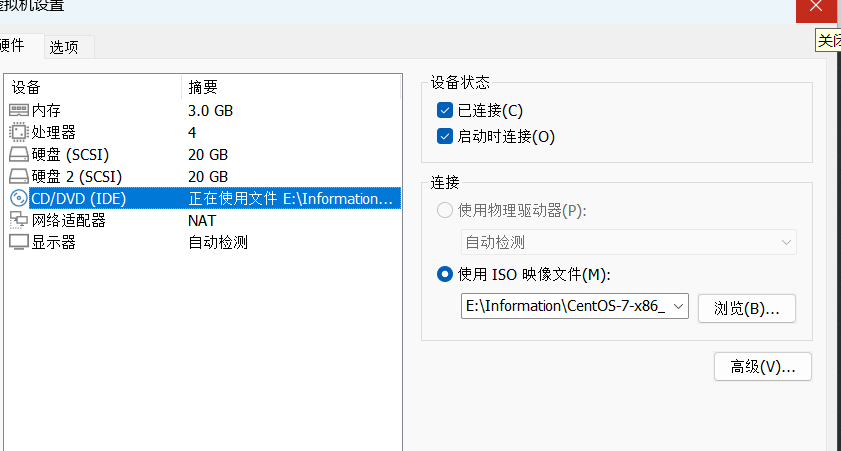Click the 硬盘 (SCSI) disk icon

click(x=19, y=154)
